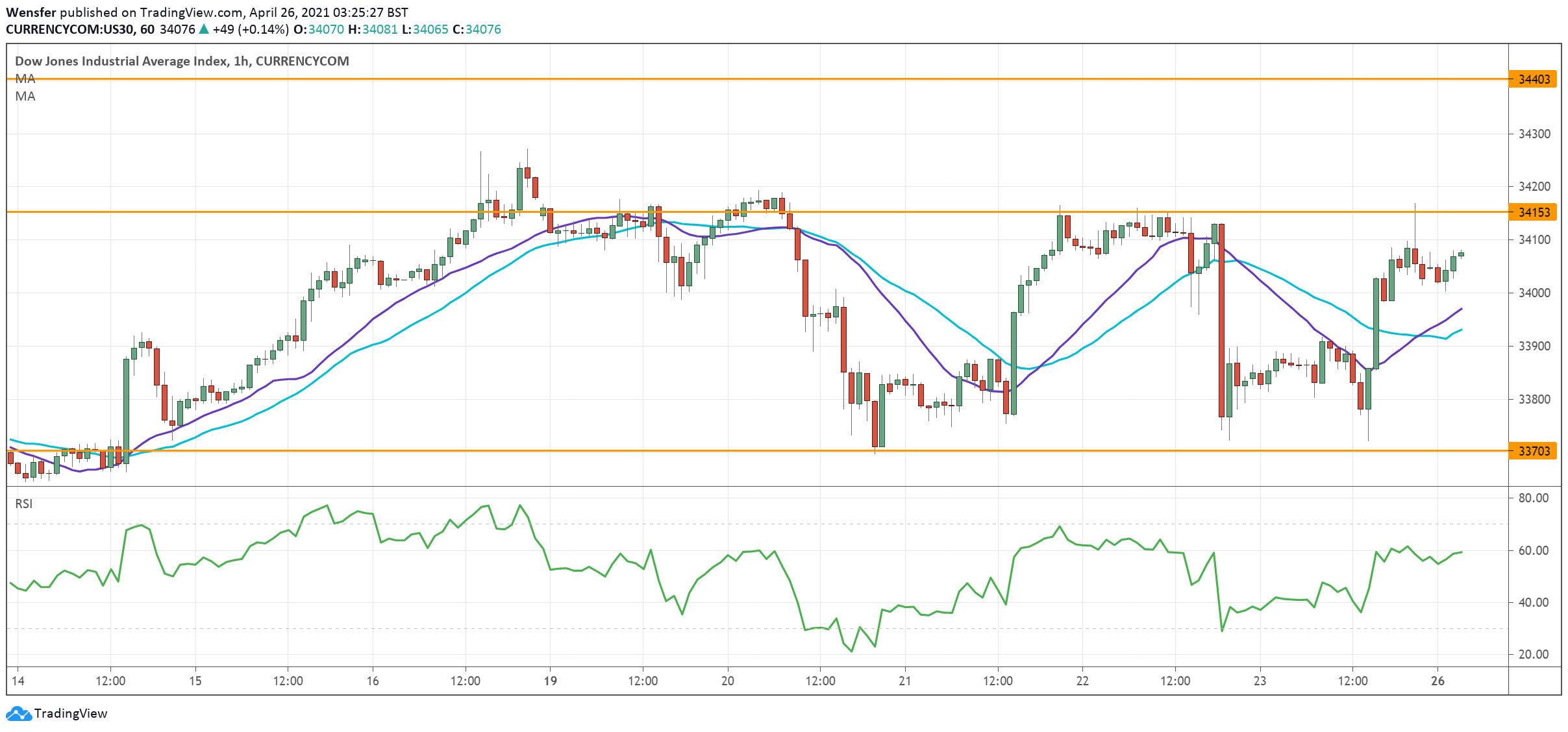1568x732 pixels.
Task: Click the green up-arrow beside price 34076
Action: [x=204, y=29]
